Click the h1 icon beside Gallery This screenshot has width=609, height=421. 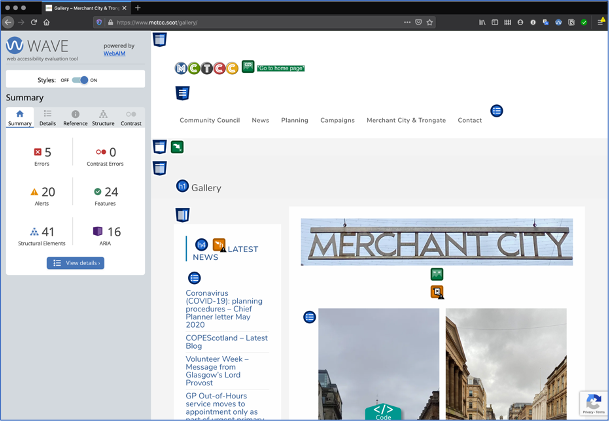pyautogui.click(x=182, y=186)
